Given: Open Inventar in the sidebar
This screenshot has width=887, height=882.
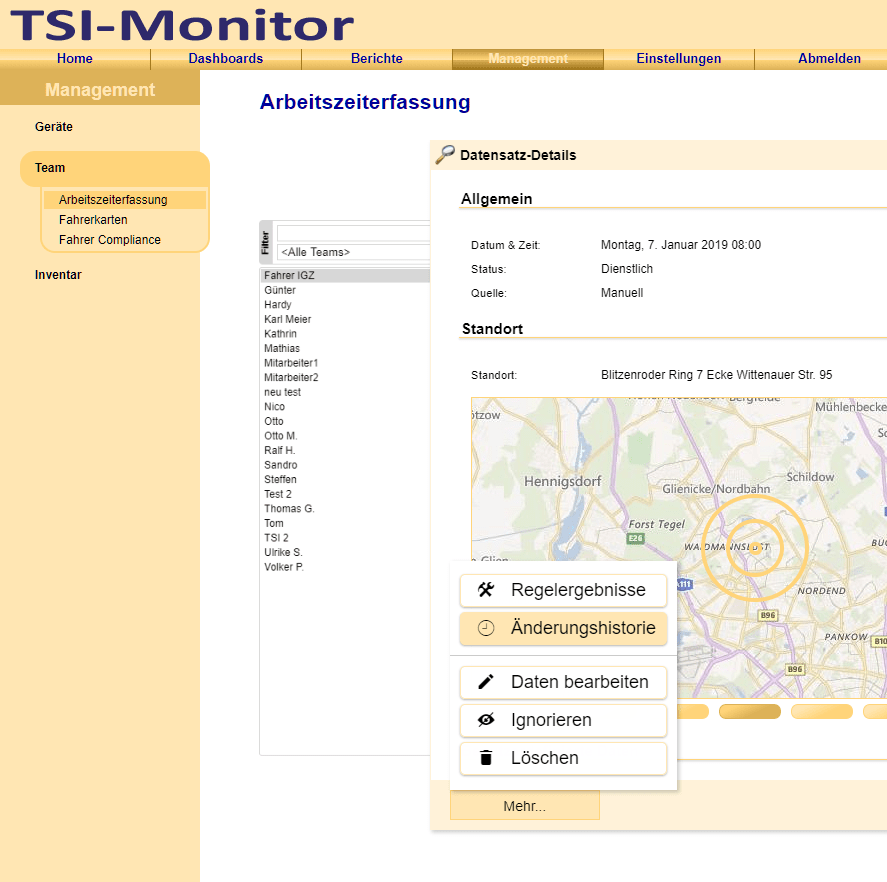Looking at the screenshot, I should coord(58,275).
